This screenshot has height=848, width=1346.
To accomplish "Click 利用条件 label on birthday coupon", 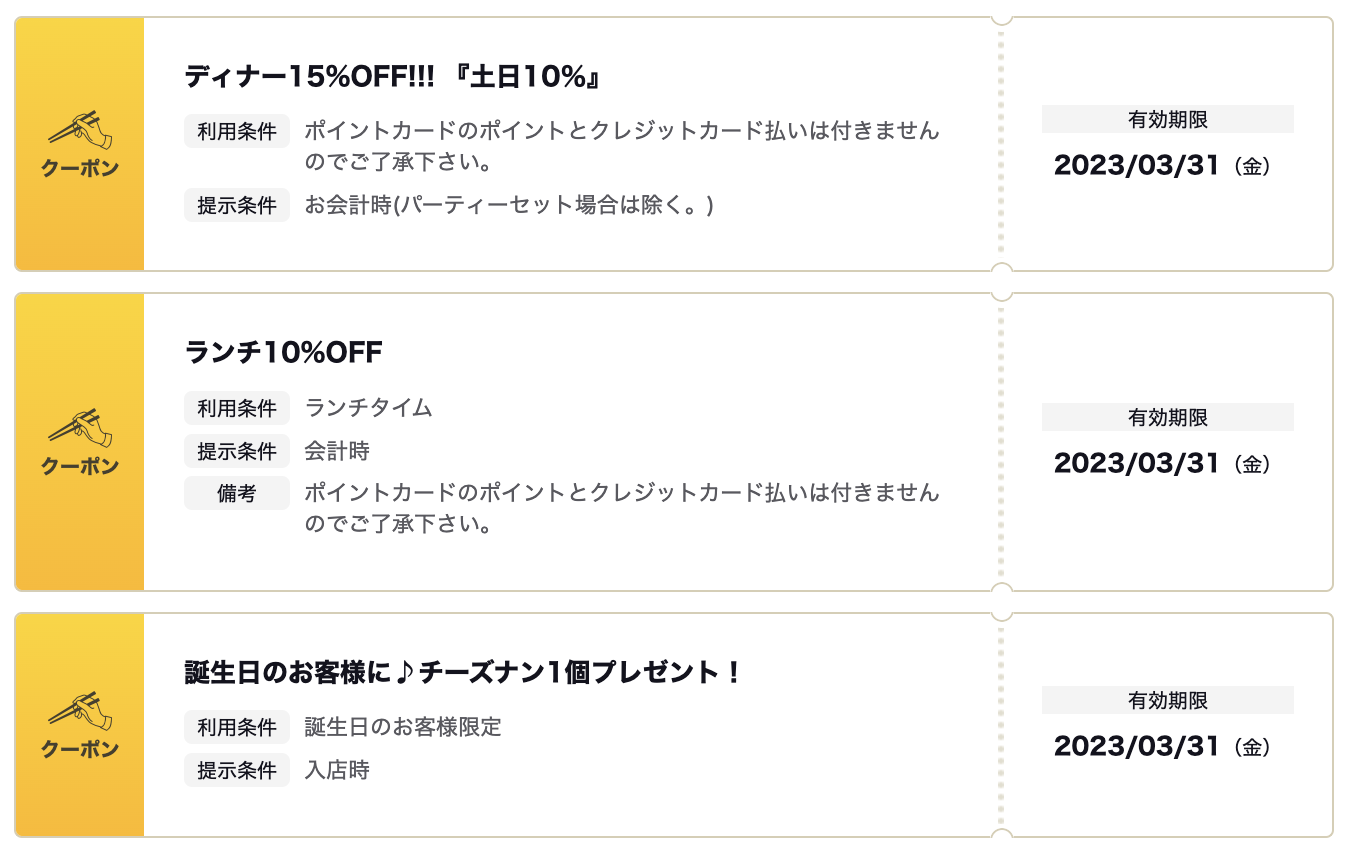I will click(237, 727).
